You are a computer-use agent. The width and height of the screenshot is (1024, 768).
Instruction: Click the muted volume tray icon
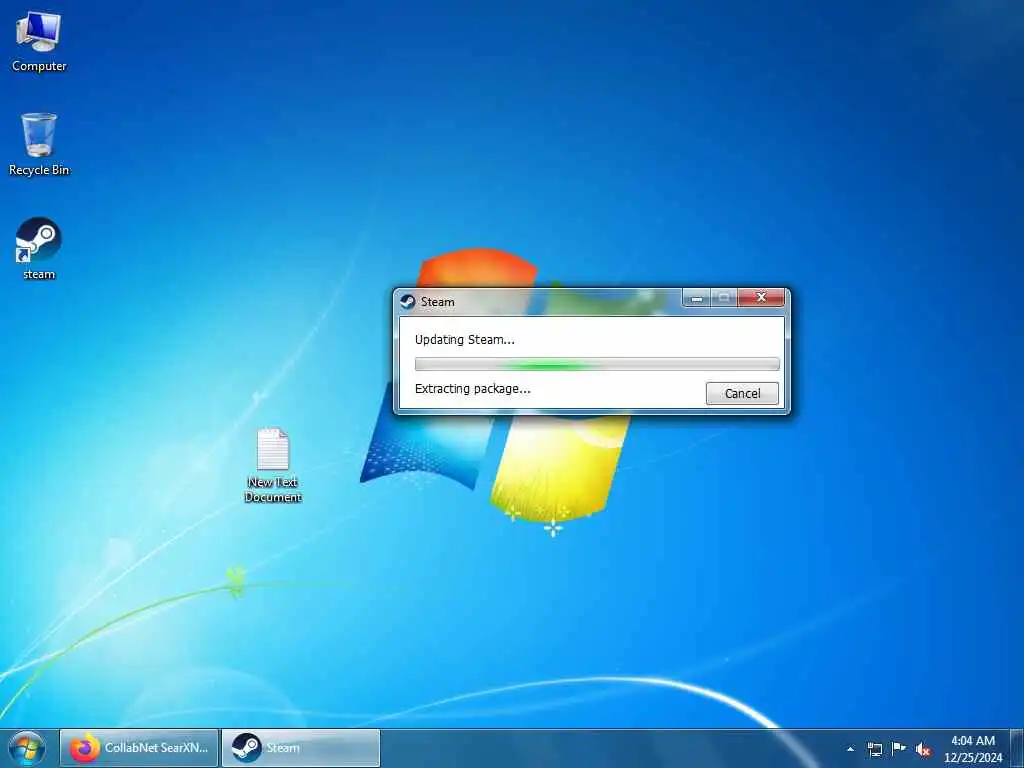point(923,749)
